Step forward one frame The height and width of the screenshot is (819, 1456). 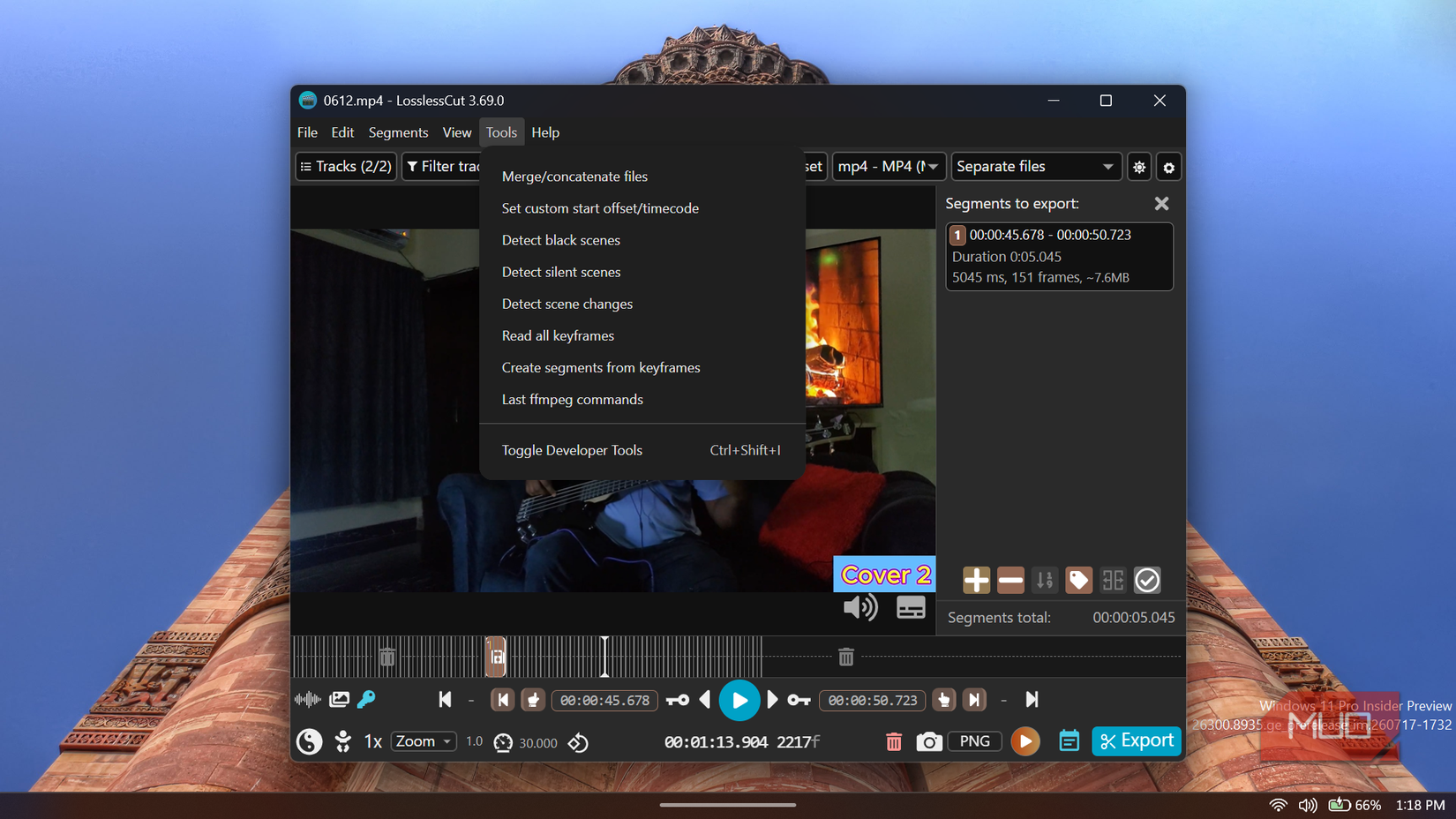coord(773,700)
